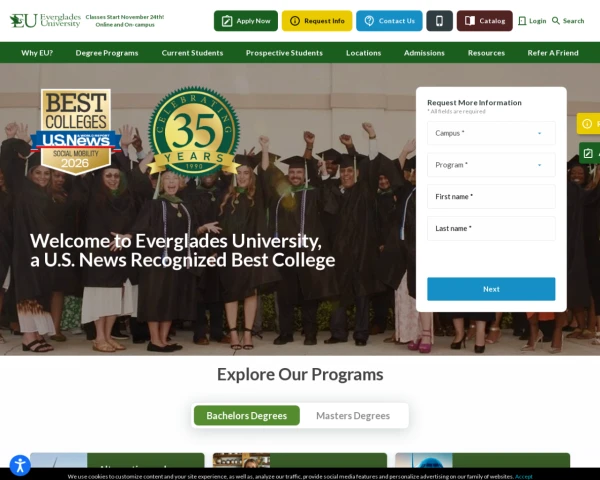
Task: Click the Contact Us button
Action: point(389,21)
